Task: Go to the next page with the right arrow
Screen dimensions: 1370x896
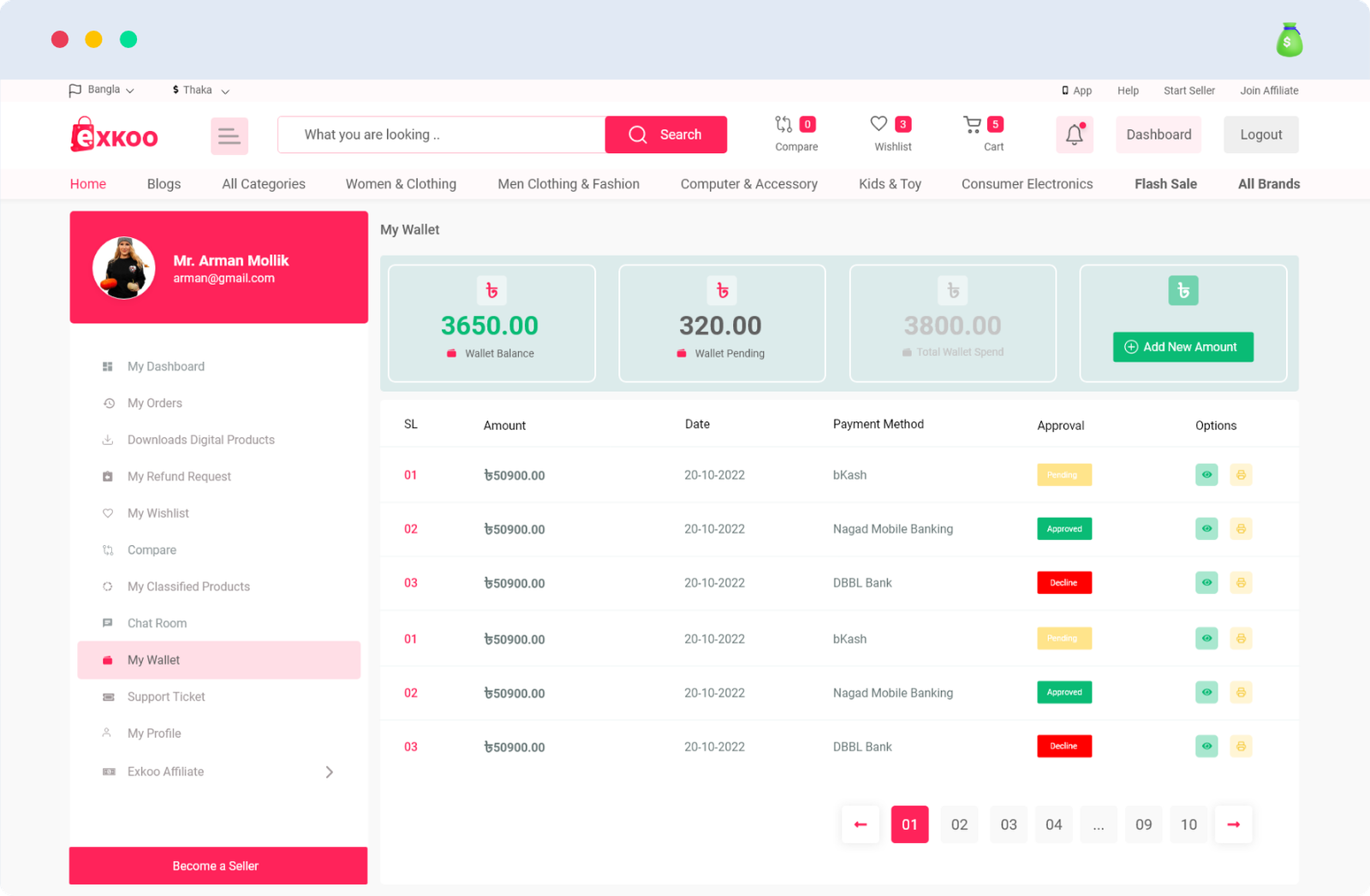Action: click(x=1233, y=824)
